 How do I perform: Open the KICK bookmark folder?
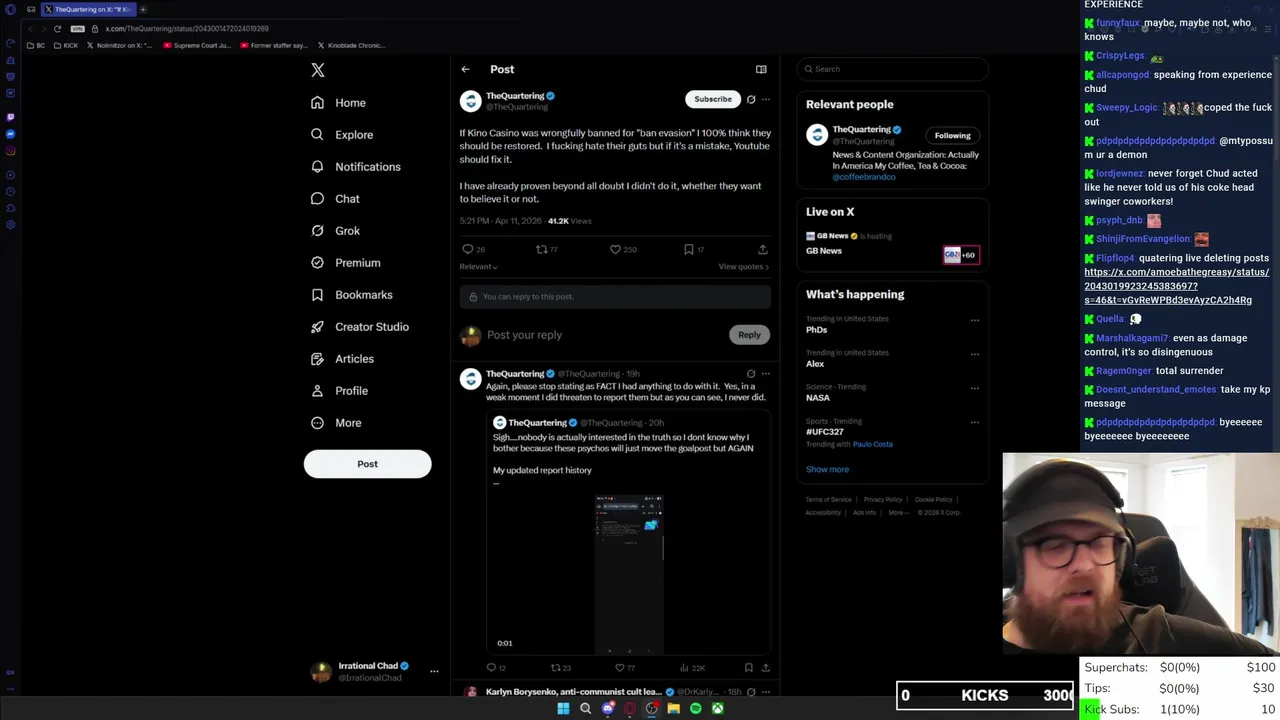66,45
